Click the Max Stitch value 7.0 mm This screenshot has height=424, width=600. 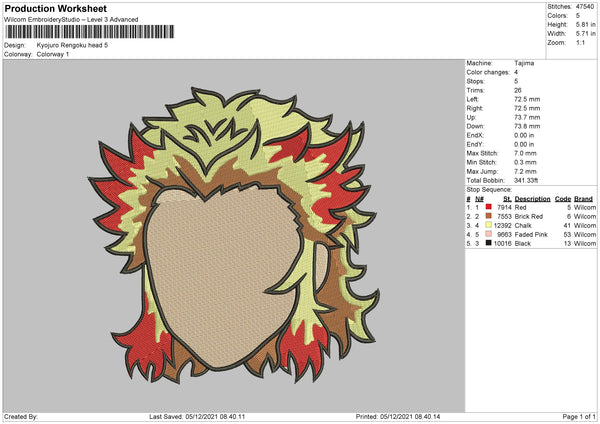tap(525, 153)
